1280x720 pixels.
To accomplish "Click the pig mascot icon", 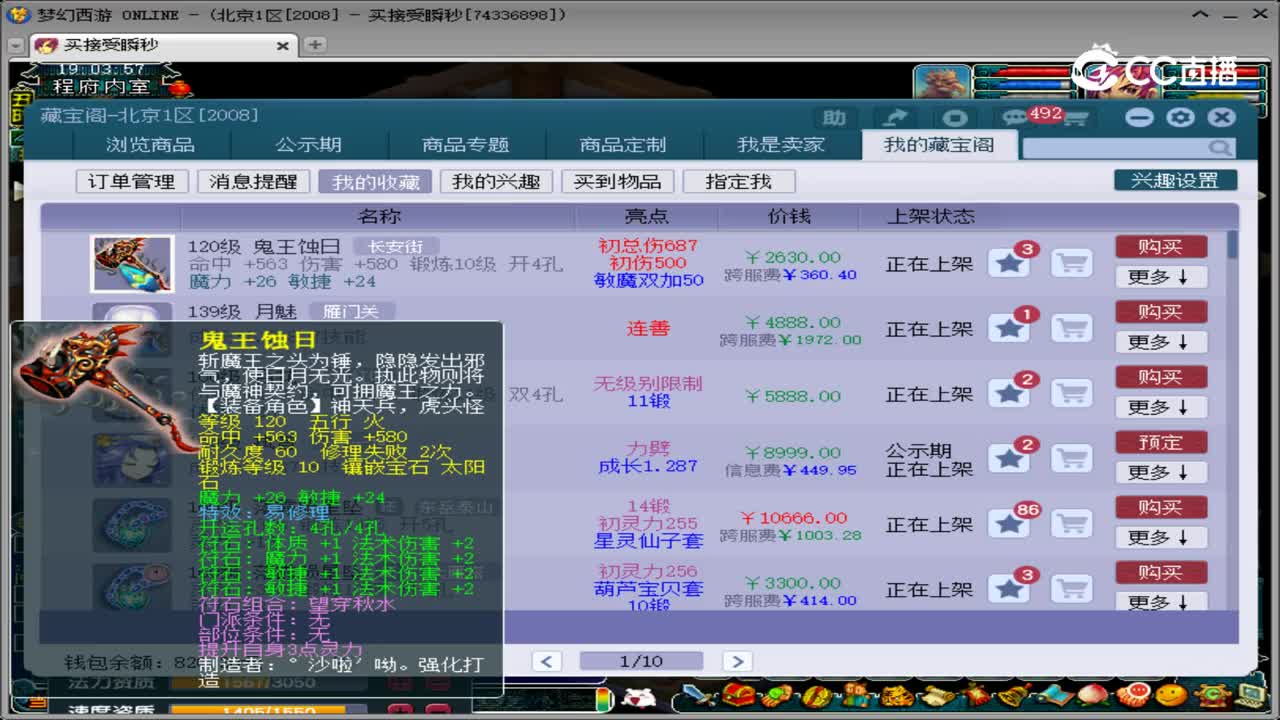I will point(639,697).
